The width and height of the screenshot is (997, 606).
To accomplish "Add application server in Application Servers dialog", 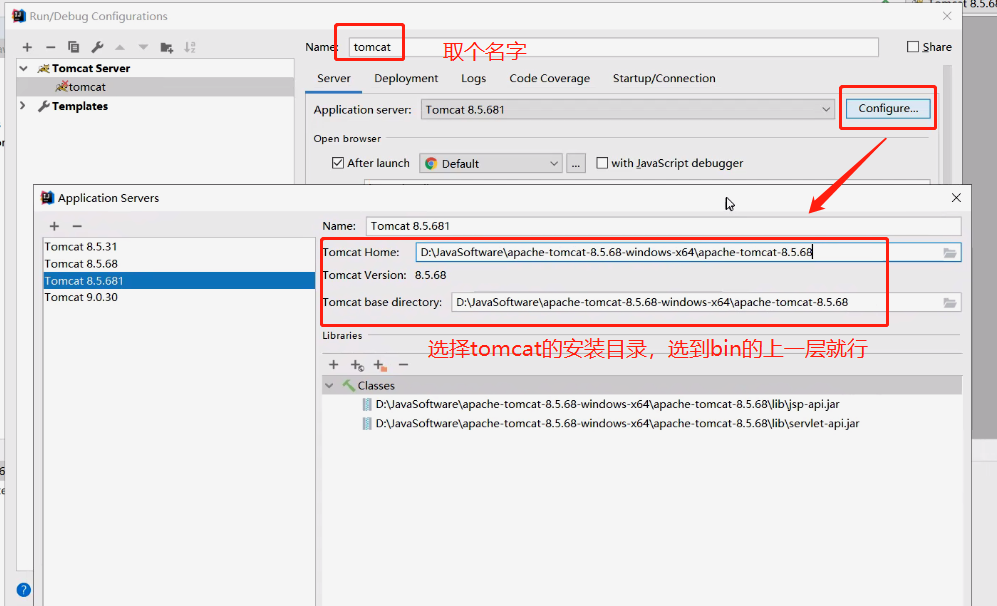I will [54, 226].
